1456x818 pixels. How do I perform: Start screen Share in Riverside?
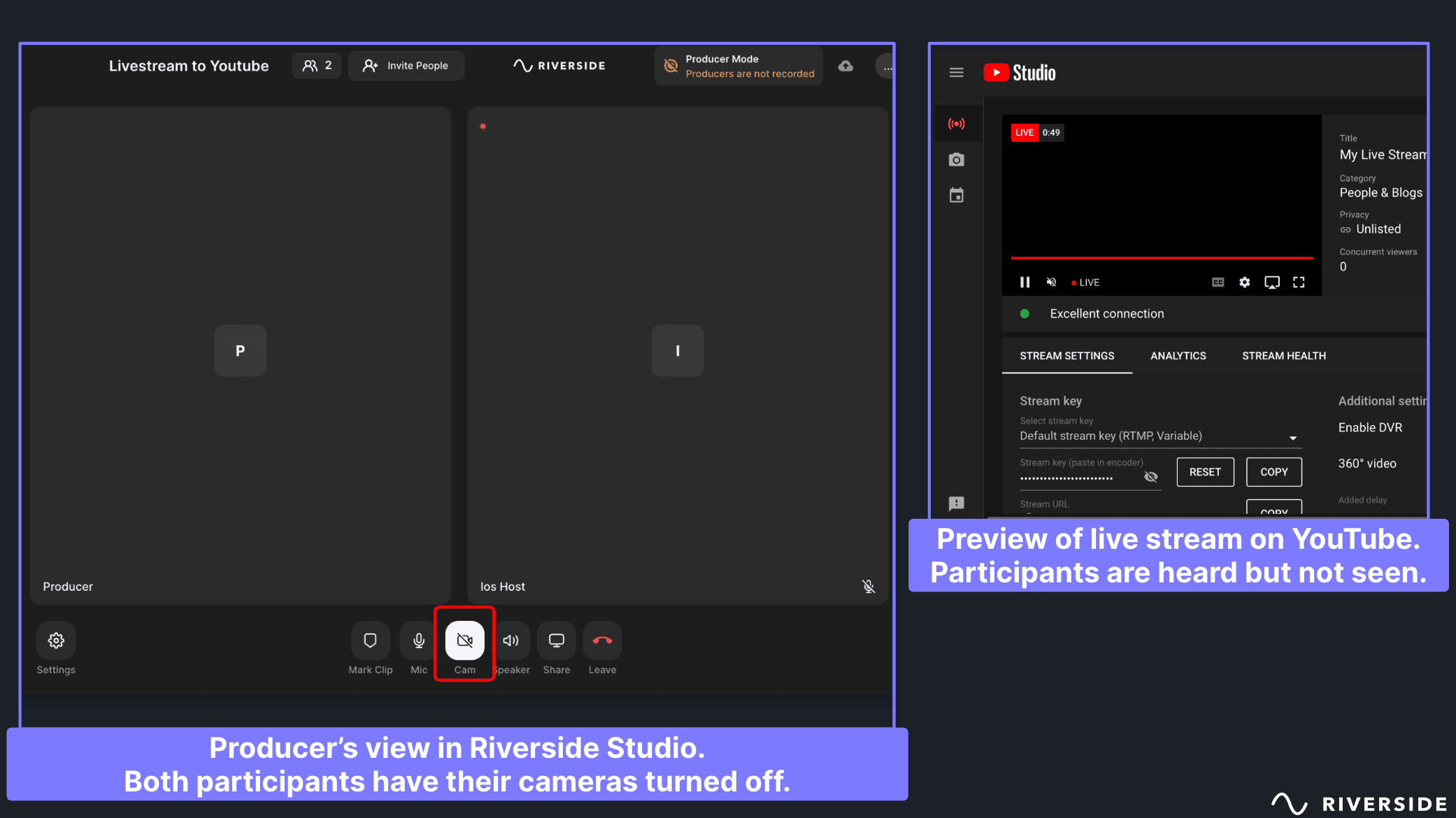pyautogui.click(x=557, y=640)
